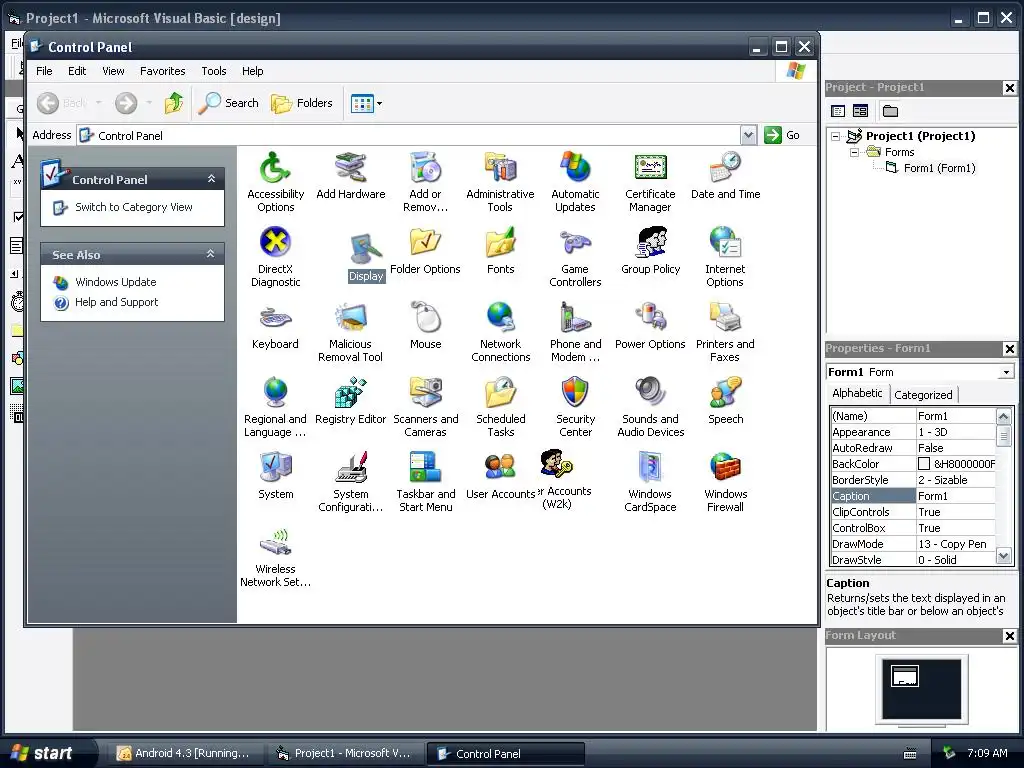Open Speech settings icon
This screenshot has width=1024, height=768.
tap(725, 400)
